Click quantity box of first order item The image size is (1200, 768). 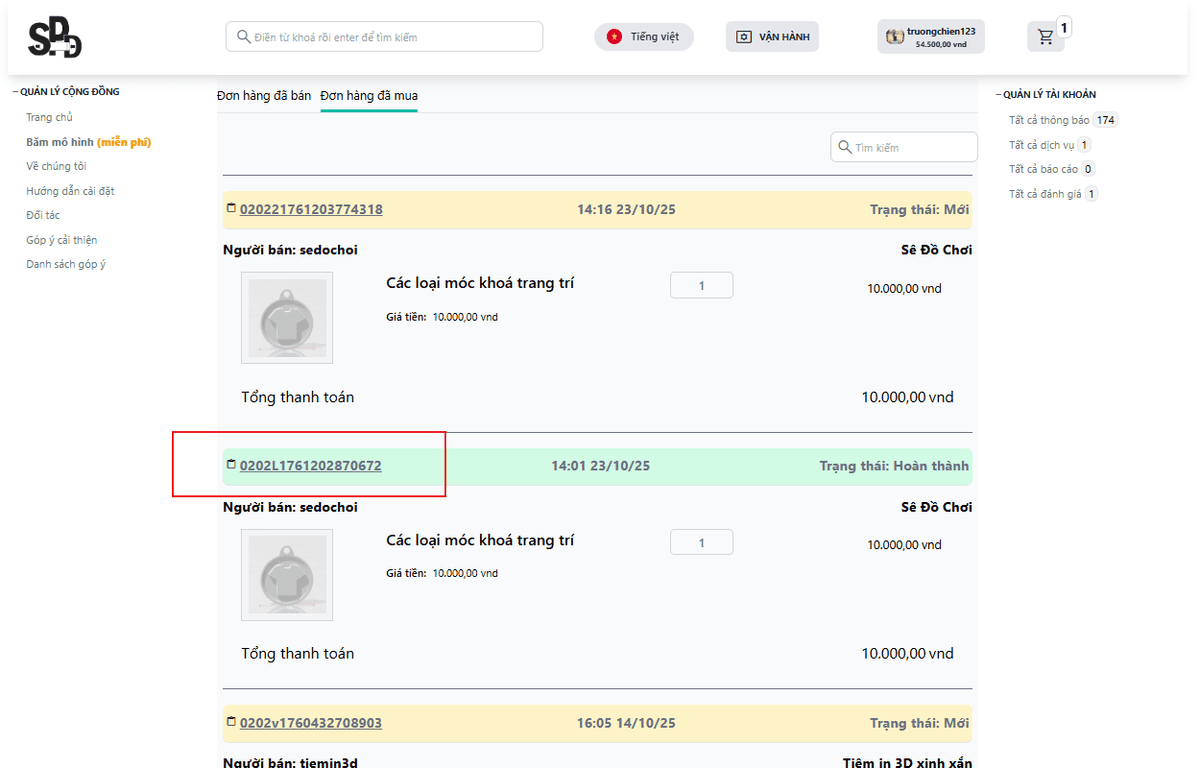(701, 286)
